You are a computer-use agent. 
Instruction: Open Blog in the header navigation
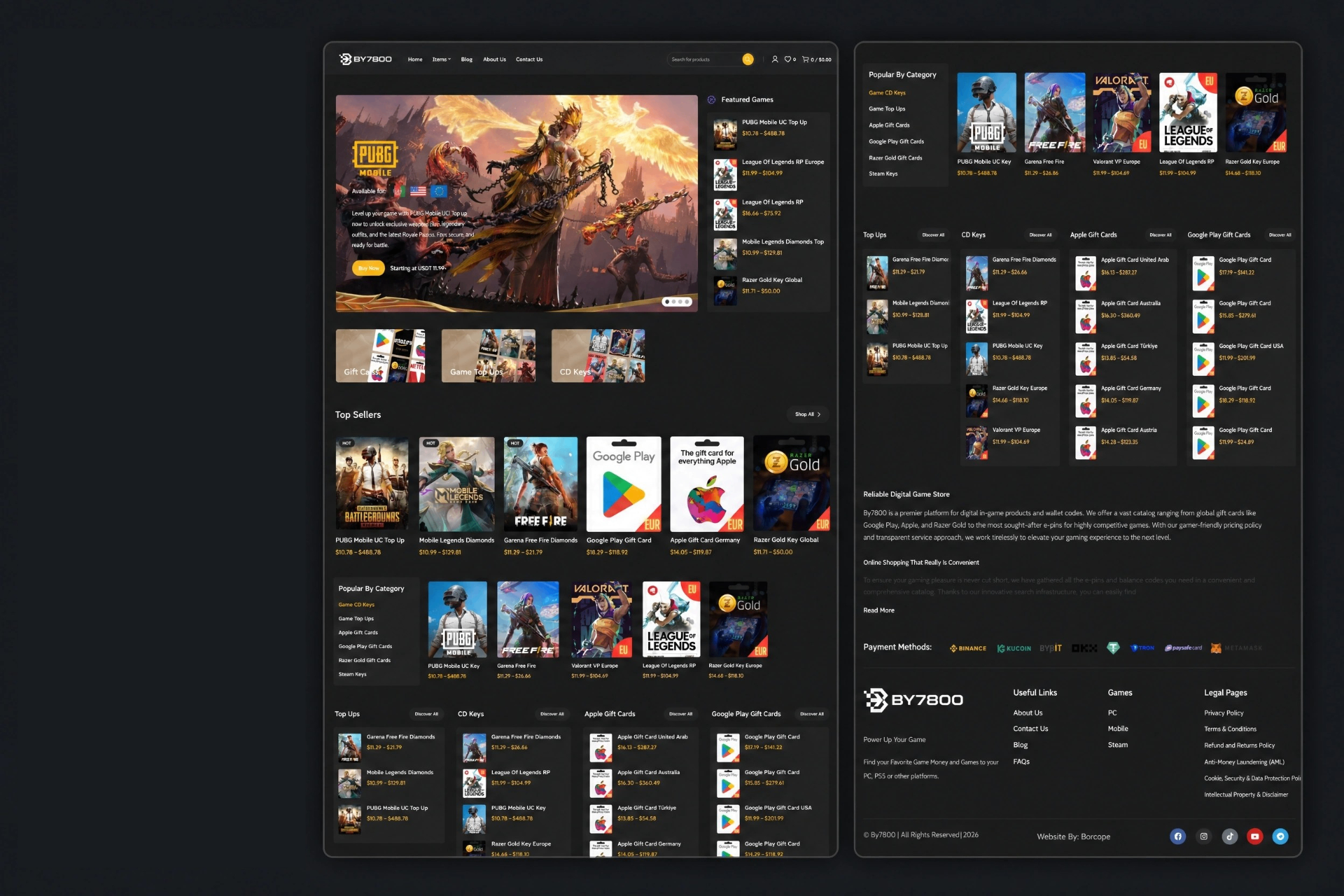coord(467,59)
